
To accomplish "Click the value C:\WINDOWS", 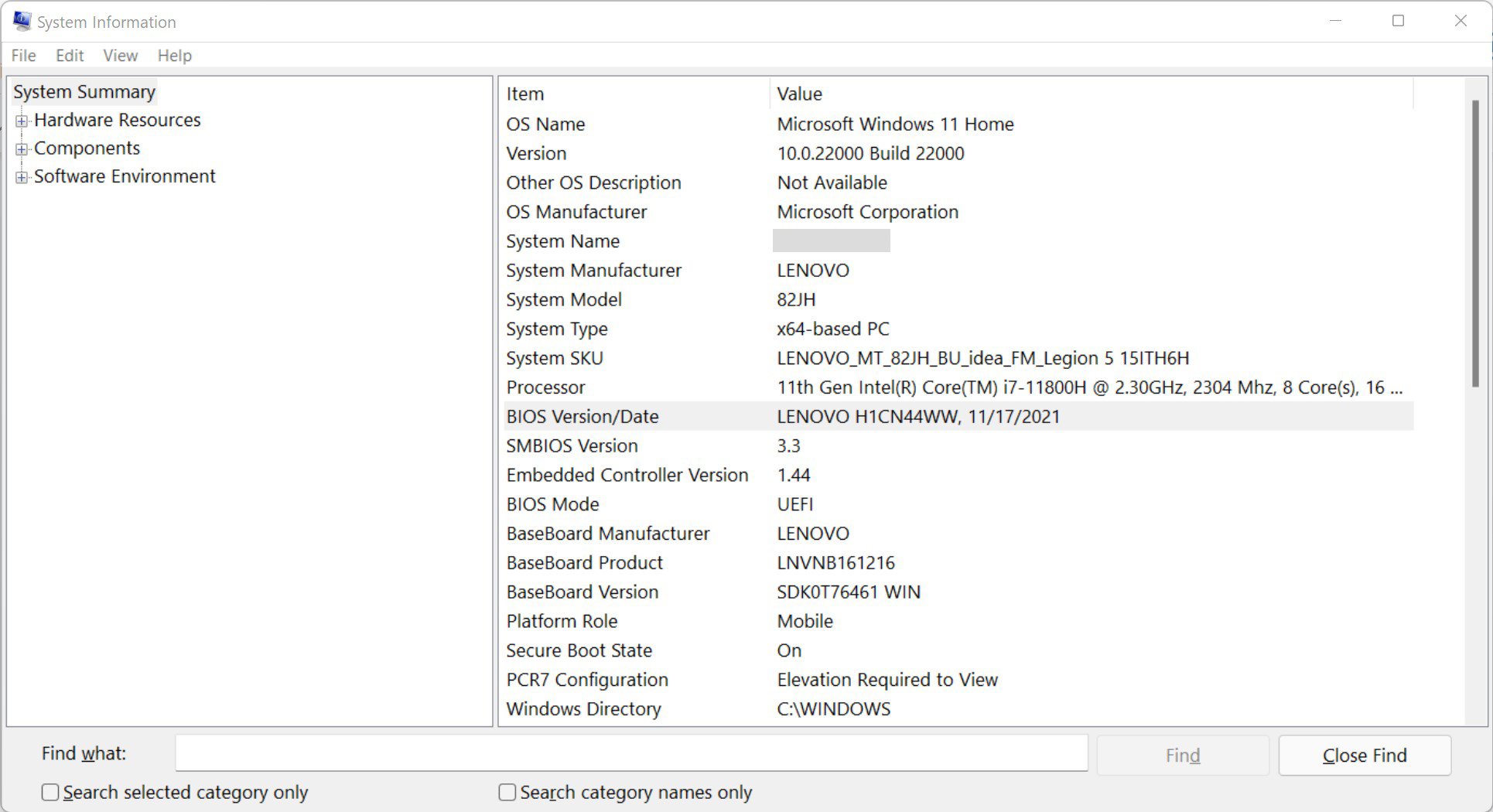I will coord(833,709).
